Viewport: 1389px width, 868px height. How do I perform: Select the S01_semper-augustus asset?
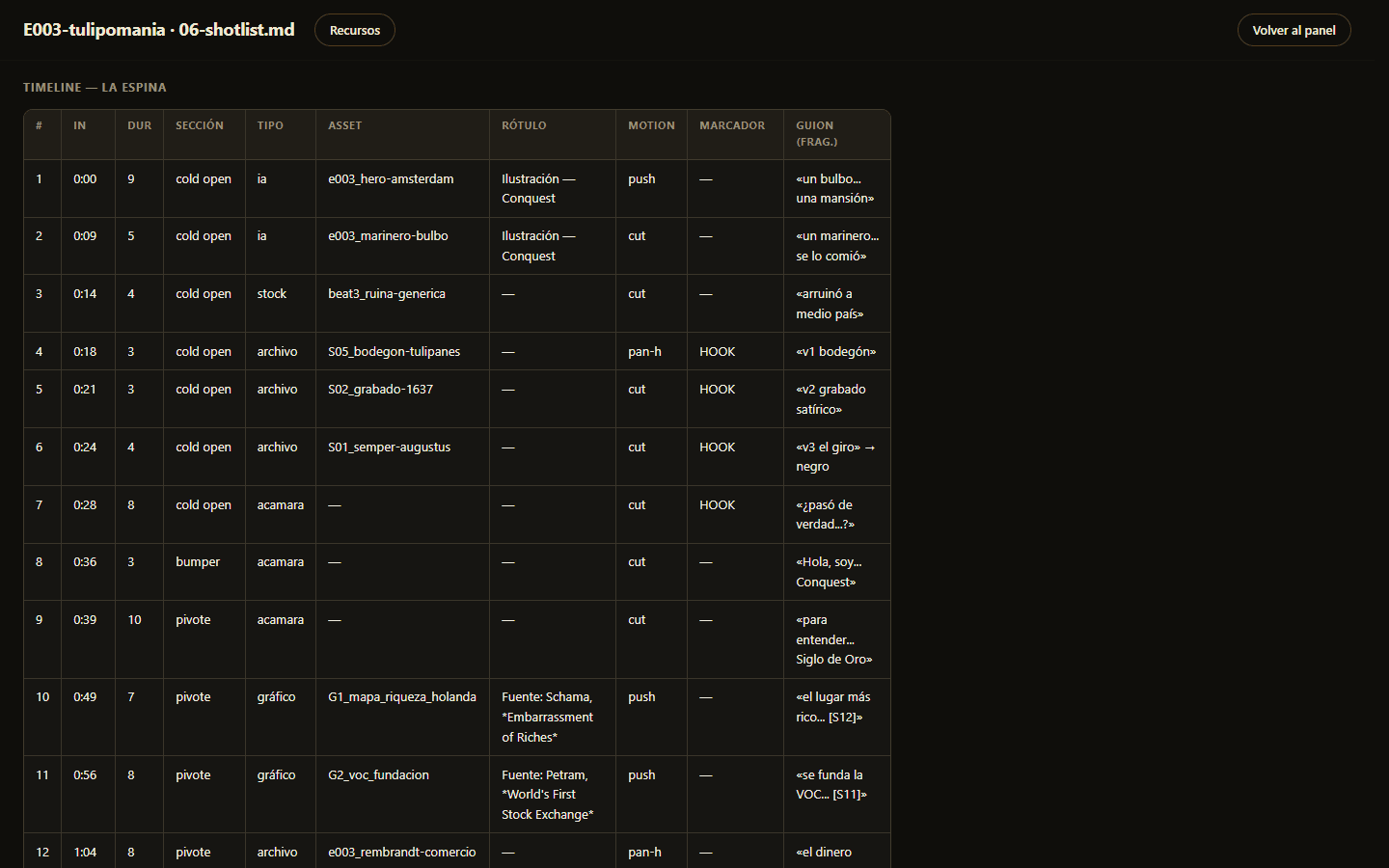click(x=389, y=448)
